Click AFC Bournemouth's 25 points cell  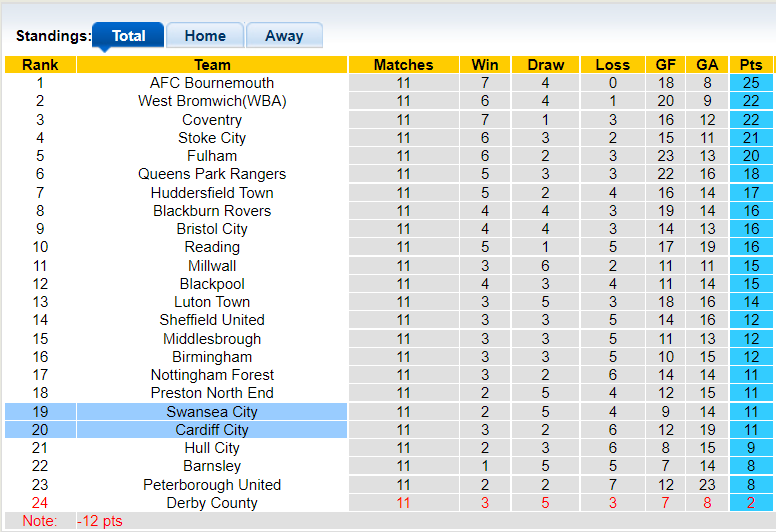751,83
